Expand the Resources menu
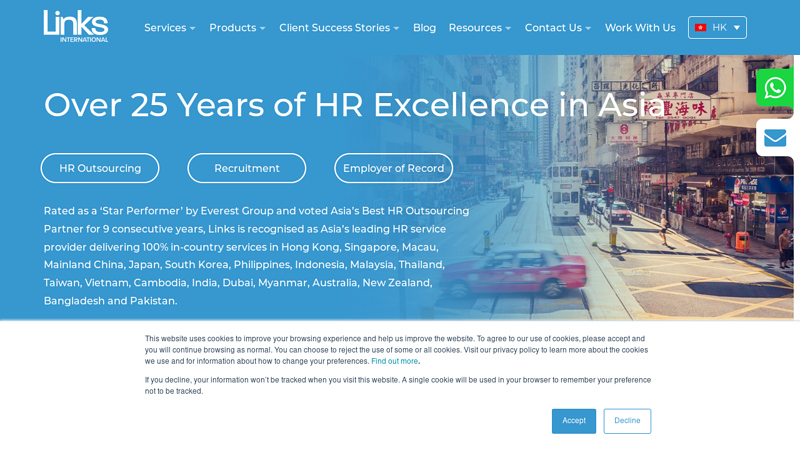 [480, 28]
